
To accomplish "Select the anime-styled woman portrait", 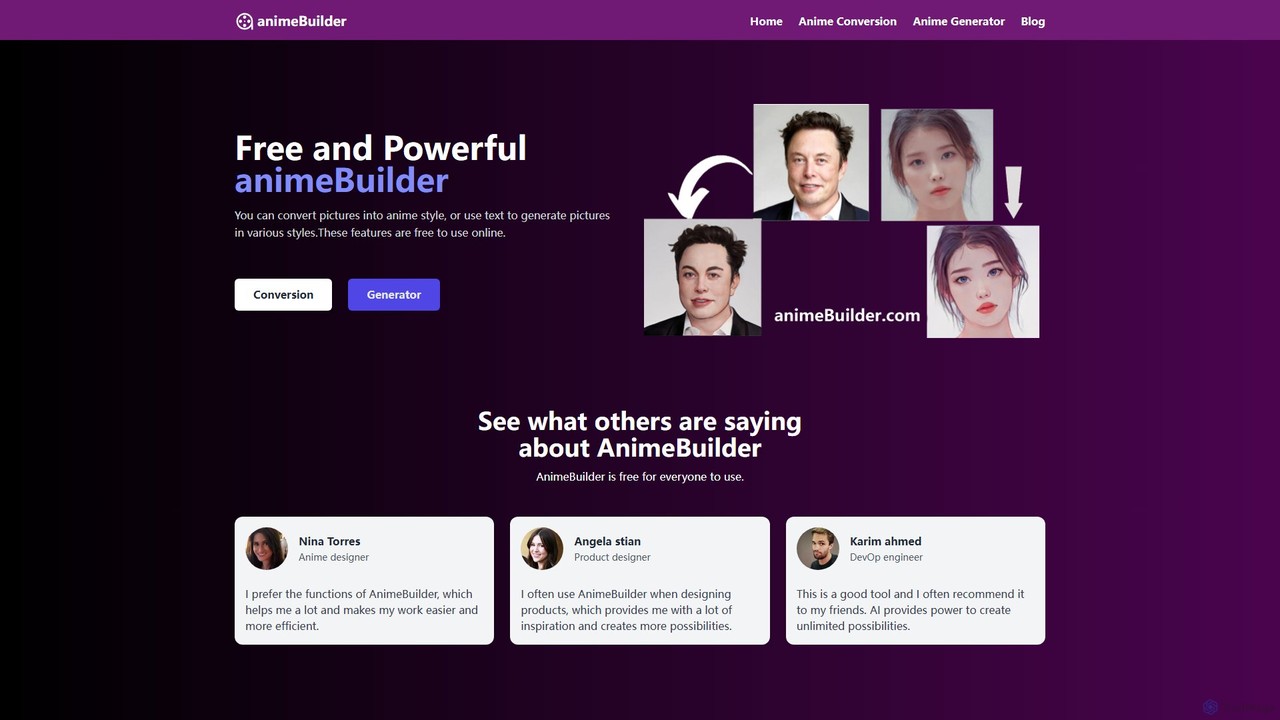I will [983, 281].
